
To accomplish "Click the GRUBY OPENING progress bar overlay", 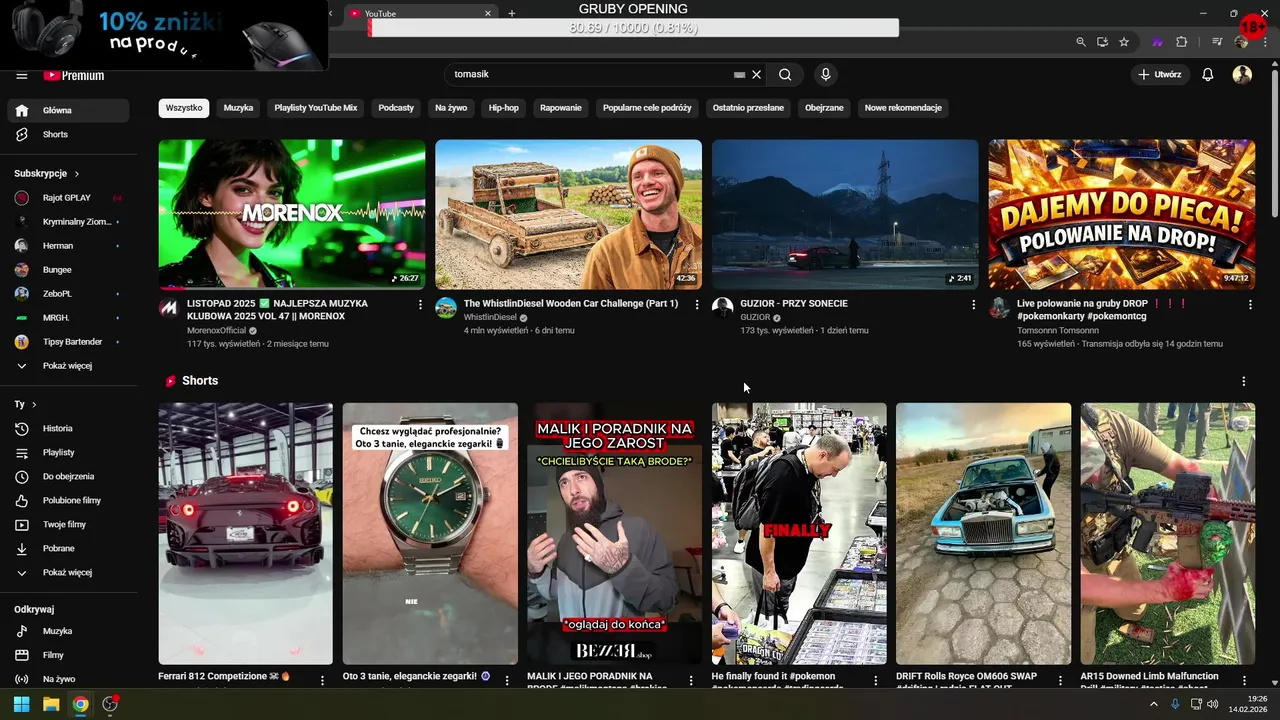I will pyautogui.click(x=634, y=28).
